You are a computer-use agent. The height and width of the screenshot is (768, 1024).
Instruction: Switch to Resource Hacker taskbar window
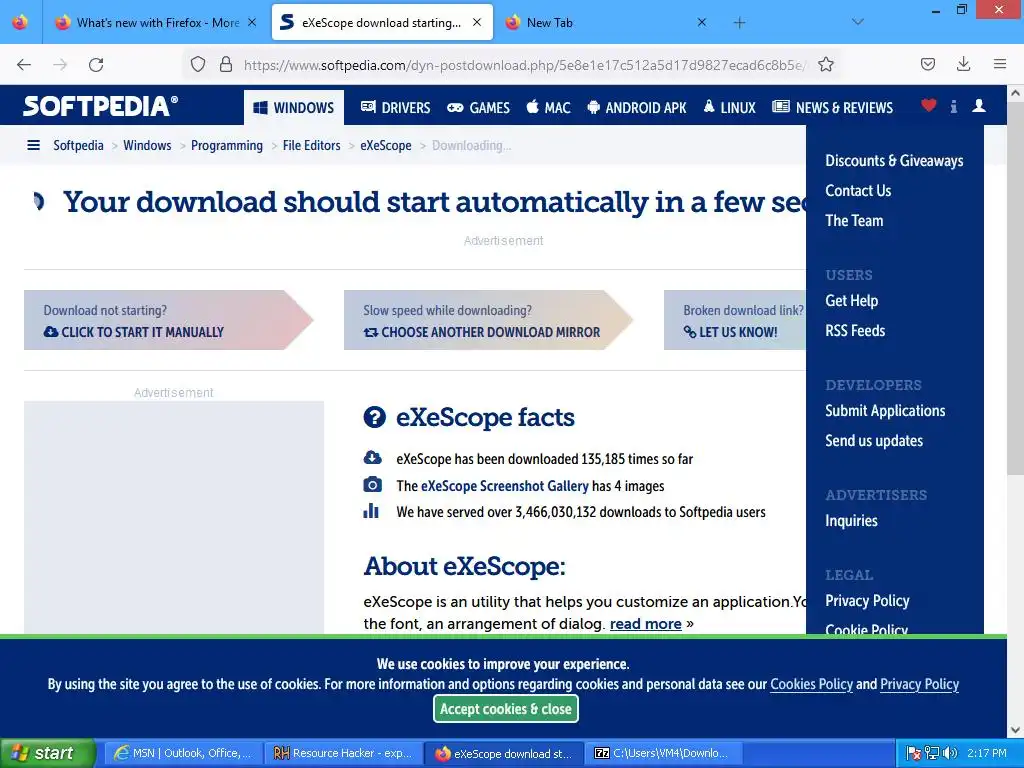point(344,753)
